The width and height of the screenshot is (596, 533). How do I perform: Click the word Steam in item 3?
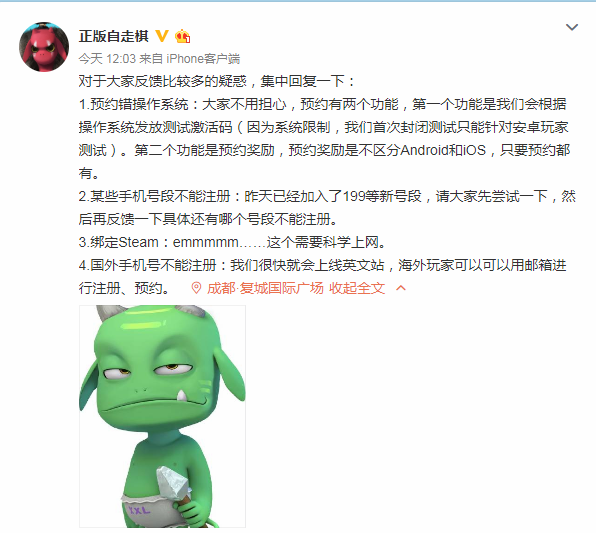click(x=138, y=242)
